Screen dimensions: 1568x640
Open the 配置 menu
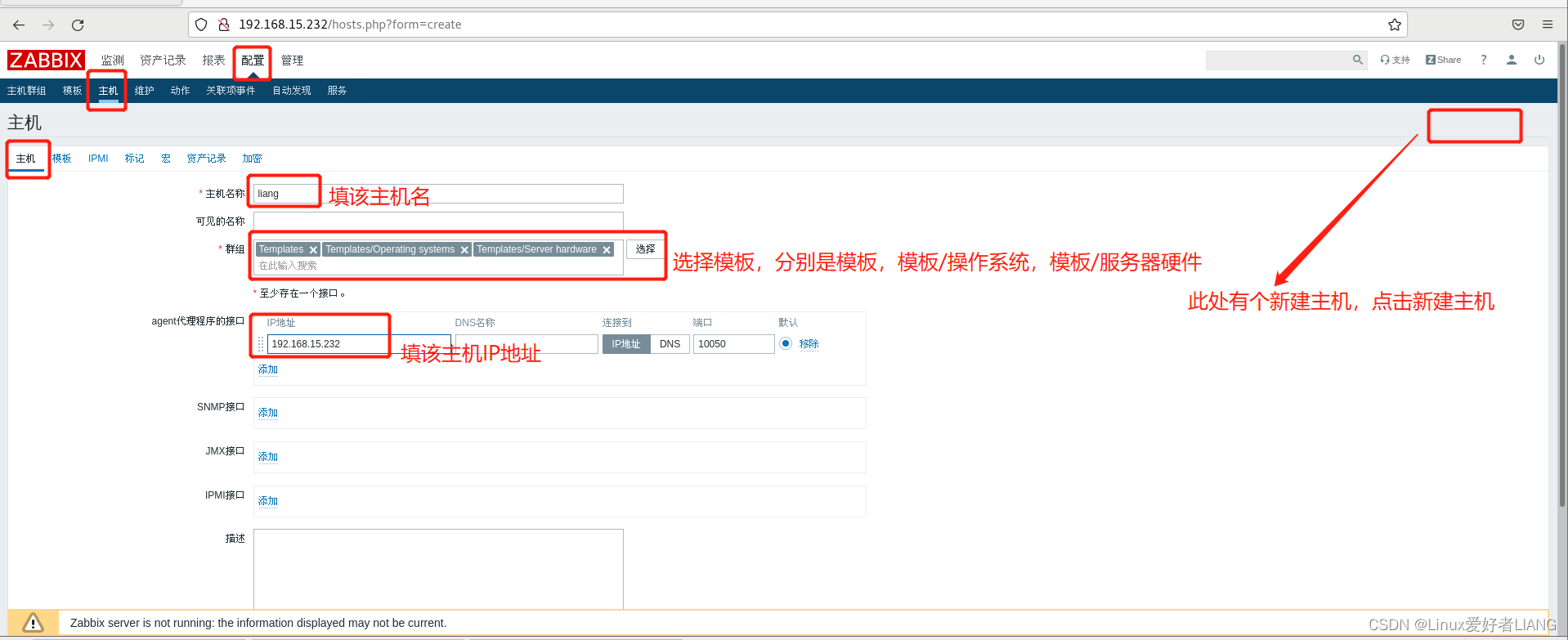click(x=253, y=60)
